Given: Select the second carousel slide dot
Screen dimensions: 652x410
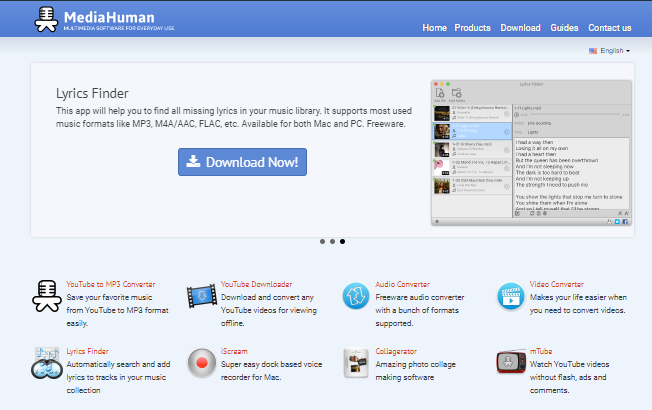Looking at the screenshot, I should tap(332, 242).
